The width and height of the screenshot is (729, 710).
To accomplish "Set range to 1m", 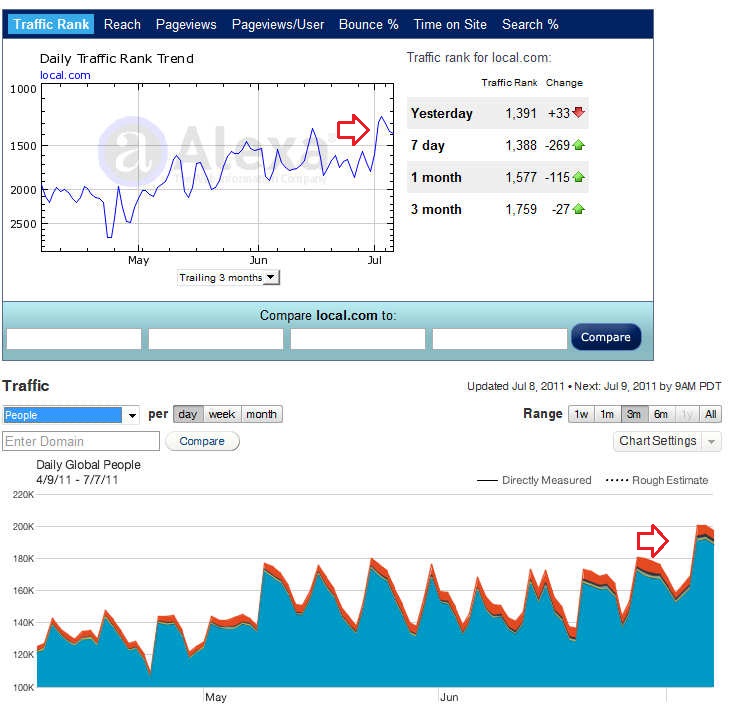I will (x=607, y=414).
